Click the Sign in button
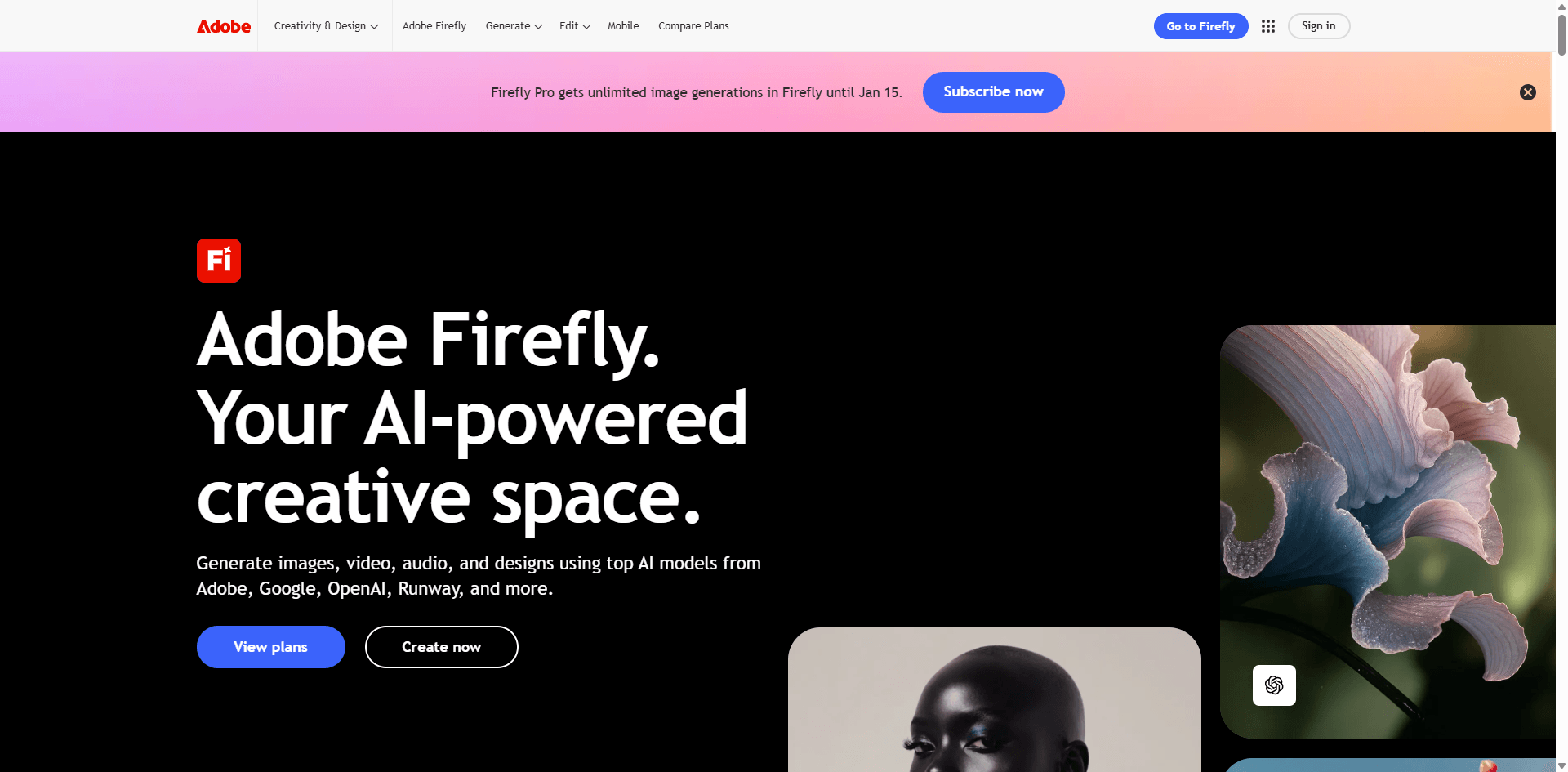 coord(1319,26)
